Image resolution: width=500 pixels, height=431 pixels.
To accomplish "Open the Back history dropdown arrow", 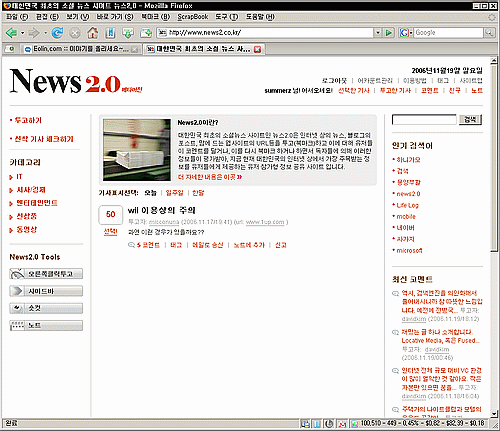I will pos(22,33).
